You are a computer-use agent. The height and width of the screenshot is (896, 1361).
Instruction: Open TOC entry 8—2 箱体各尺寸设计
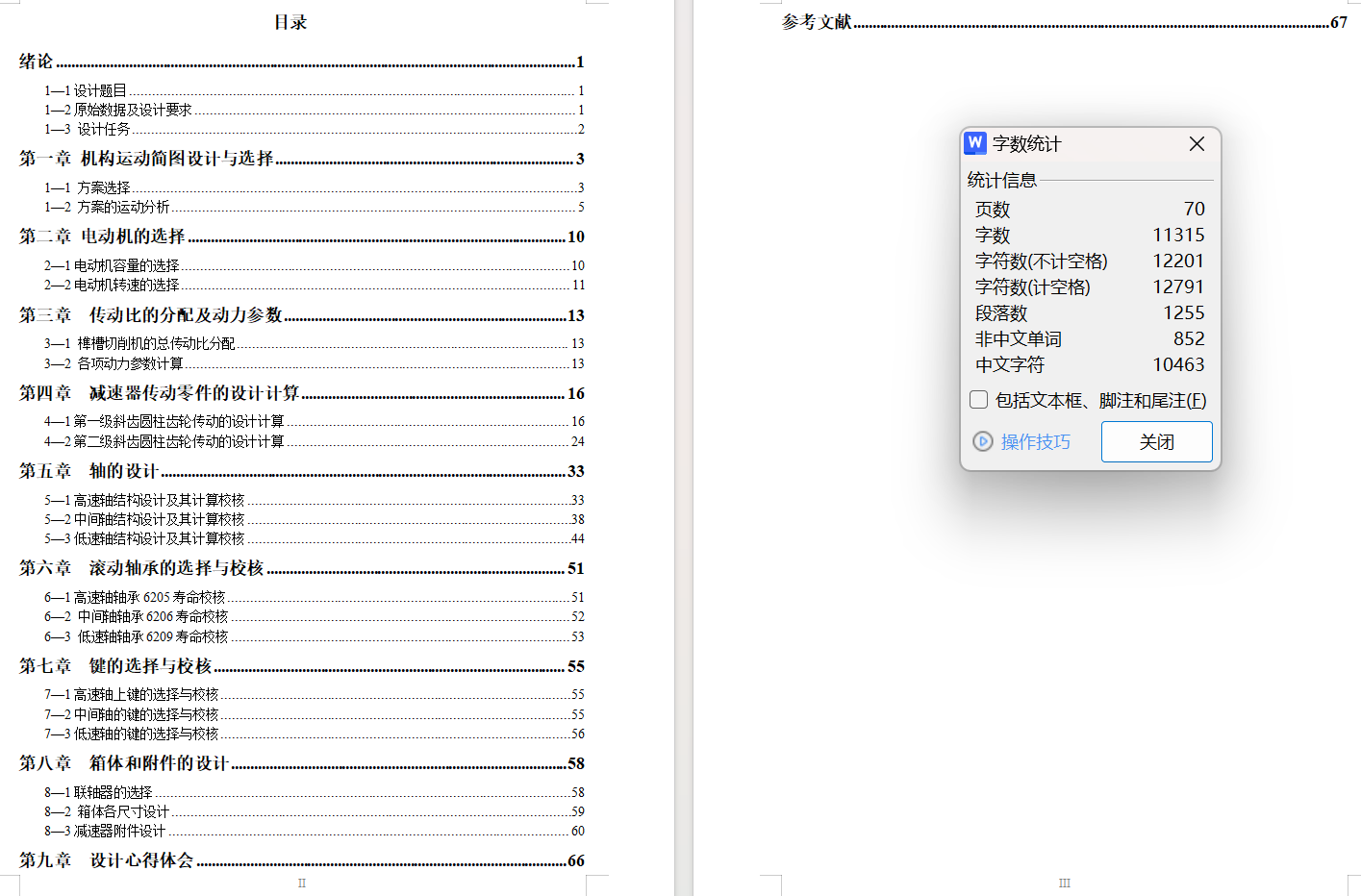pos(314,811)
